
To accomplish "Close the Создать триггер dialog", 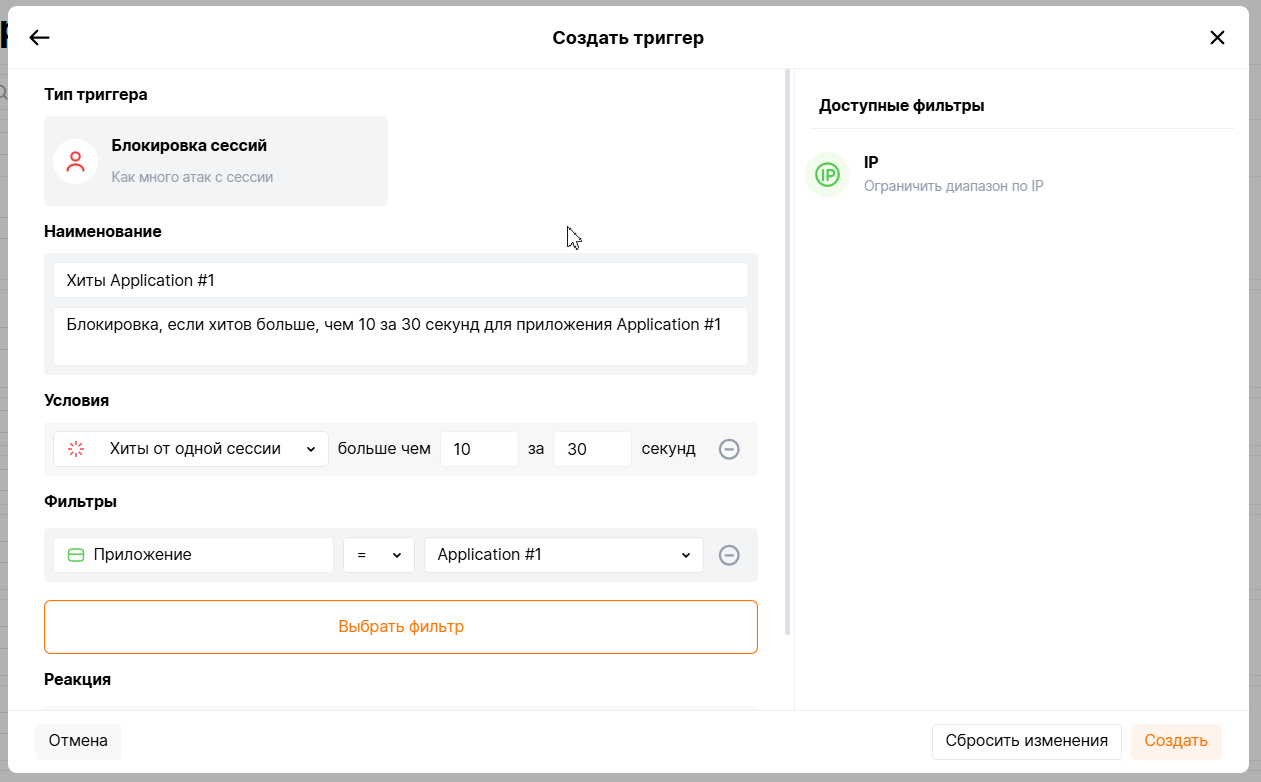I will [1217, 38].
